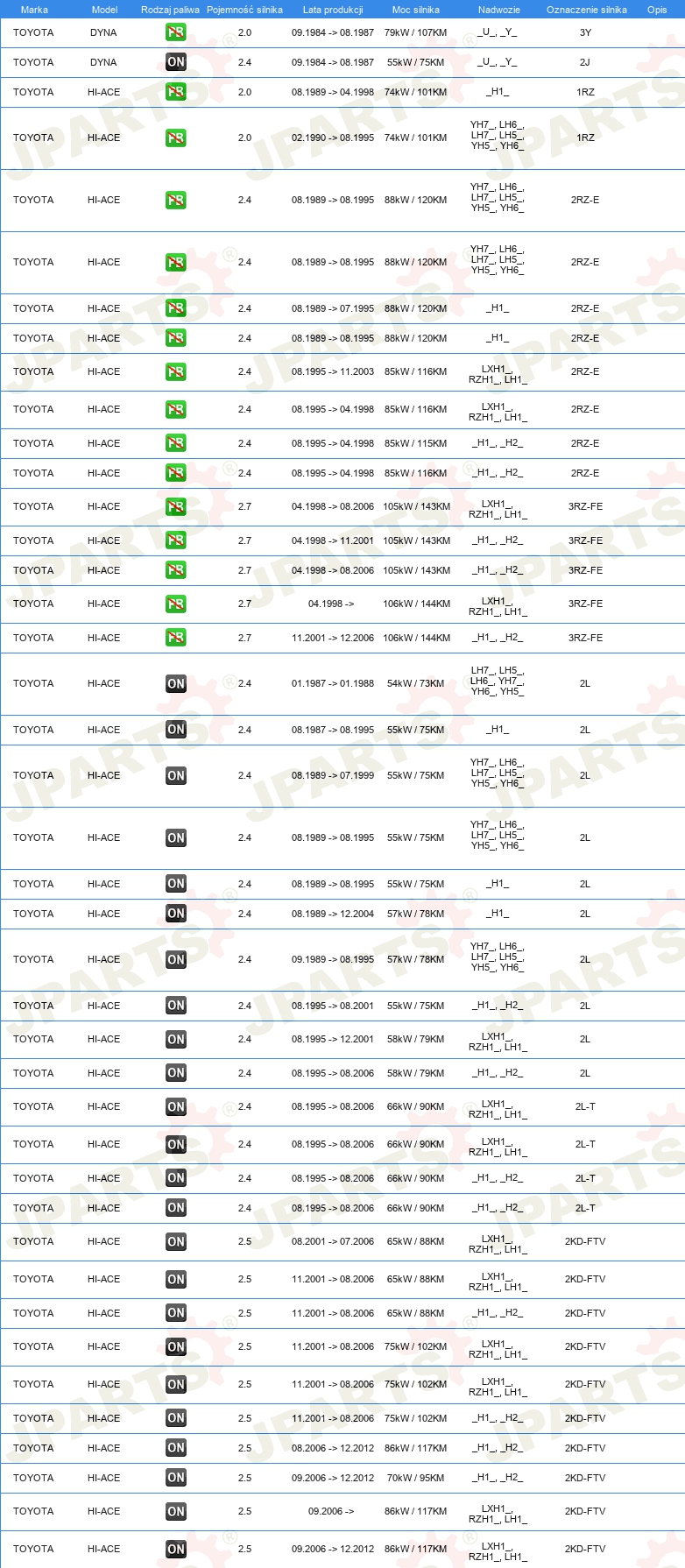Click the Model column header

(104, 10)
